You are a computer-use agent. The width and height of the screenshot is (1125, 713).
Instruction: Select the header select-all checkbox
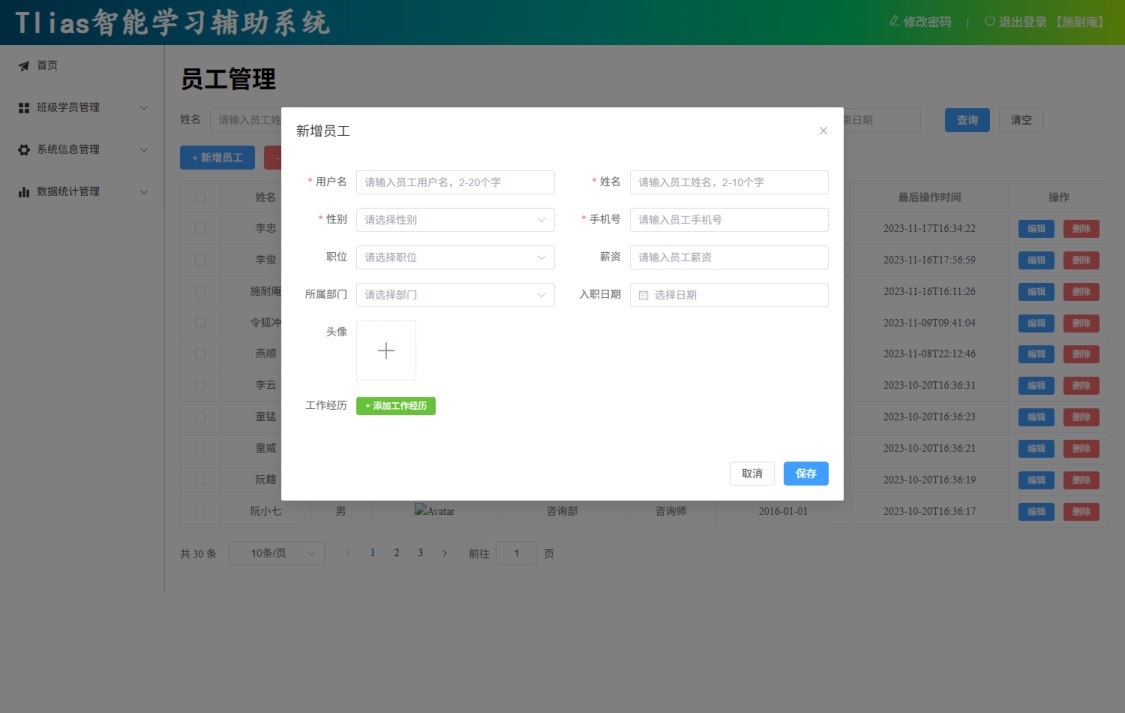[200, 197]
